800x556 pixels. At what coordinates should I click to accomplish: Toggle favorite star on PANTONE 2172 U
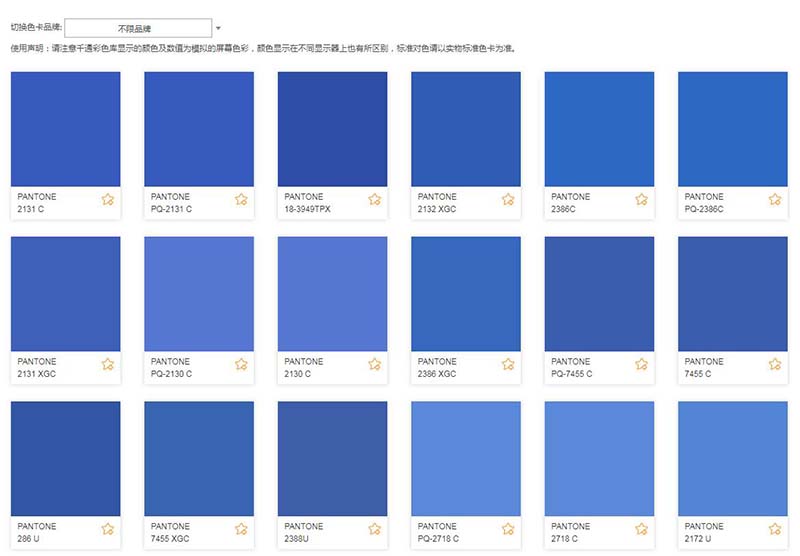click(x=775, y=529)
